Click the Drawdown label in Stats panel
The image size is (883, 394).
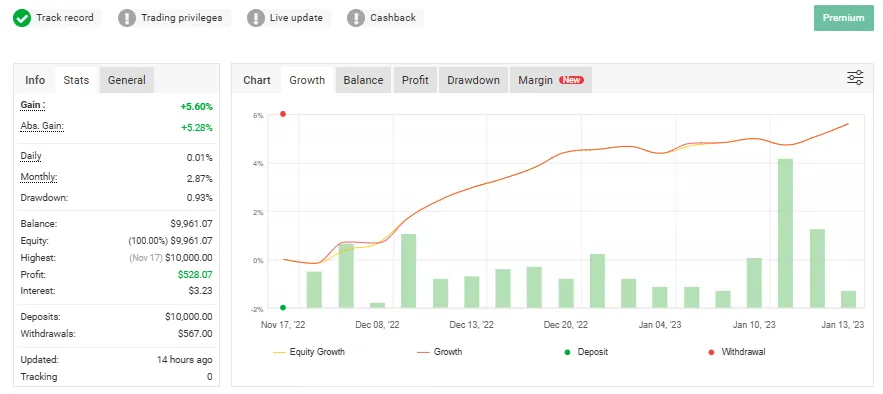coord(44,198)
